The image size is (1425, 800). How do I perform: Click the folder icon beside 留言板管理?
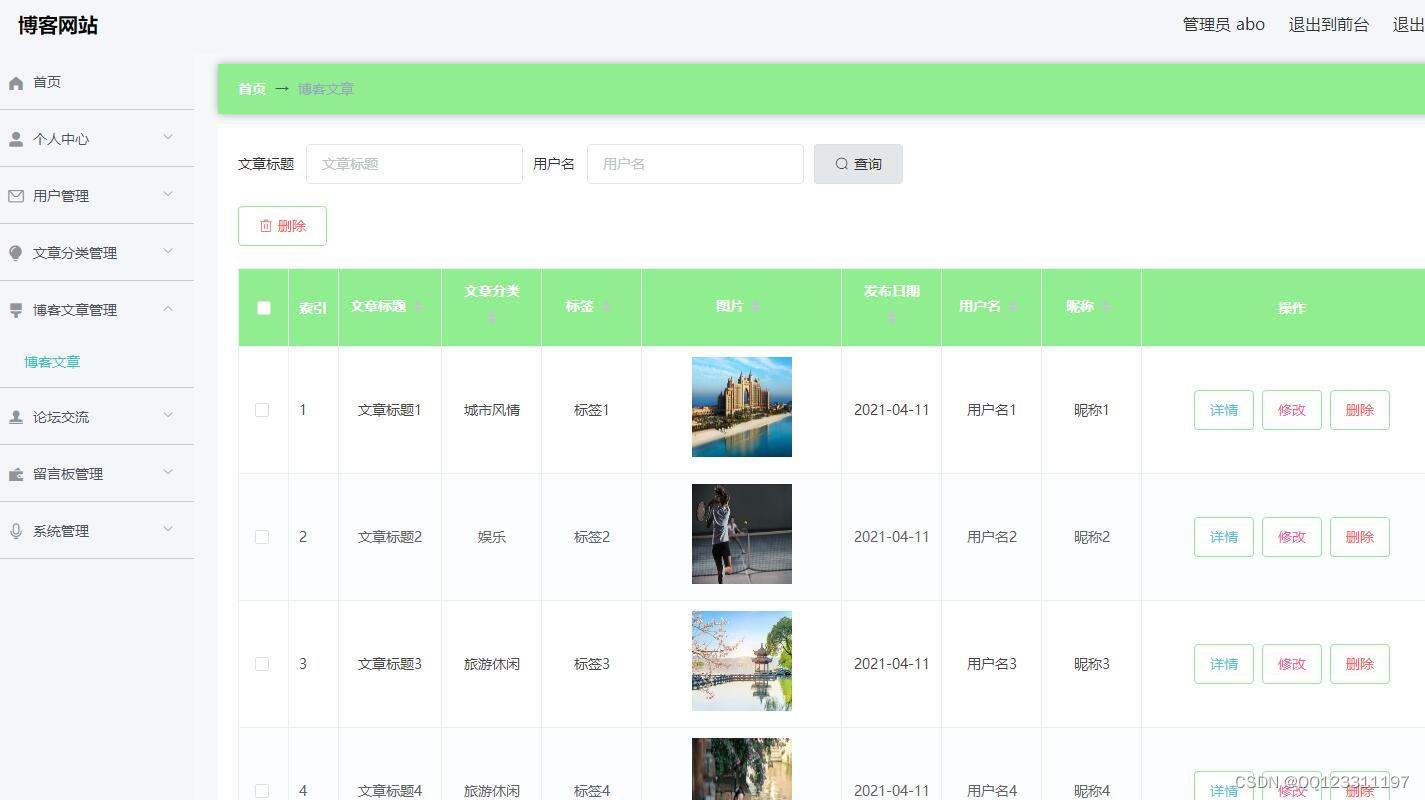pos(16,474)
